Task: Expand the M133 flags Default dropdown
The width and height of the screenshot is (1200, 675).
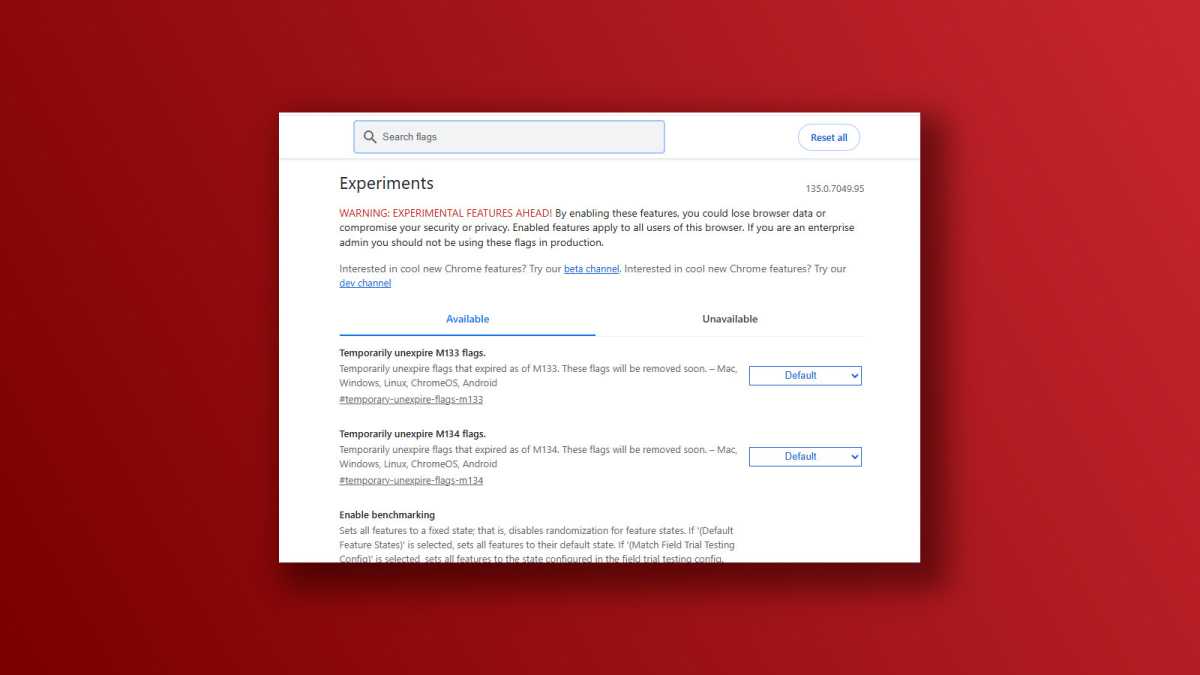Action: tap(805, 375)
